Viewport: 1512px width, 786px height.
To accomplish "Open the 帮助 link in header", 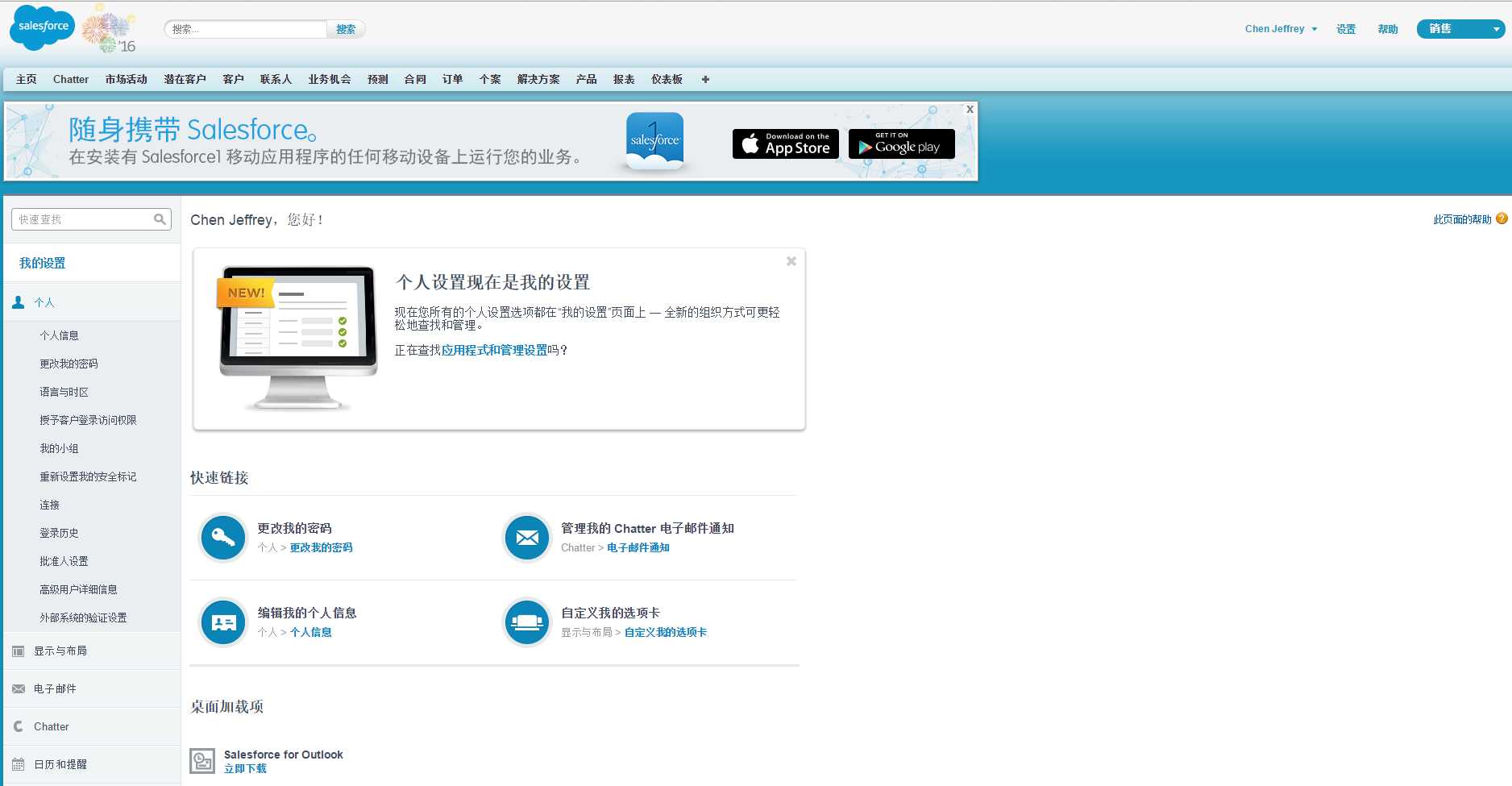I will coord(1388,29).
